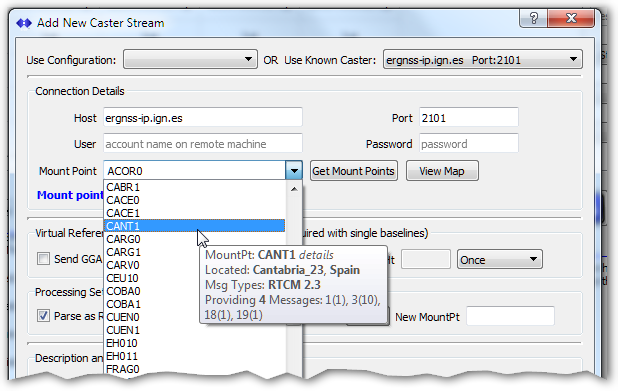Select COBA1 in mount point list
Screen dimensions: 618x391
click(152, 304)
